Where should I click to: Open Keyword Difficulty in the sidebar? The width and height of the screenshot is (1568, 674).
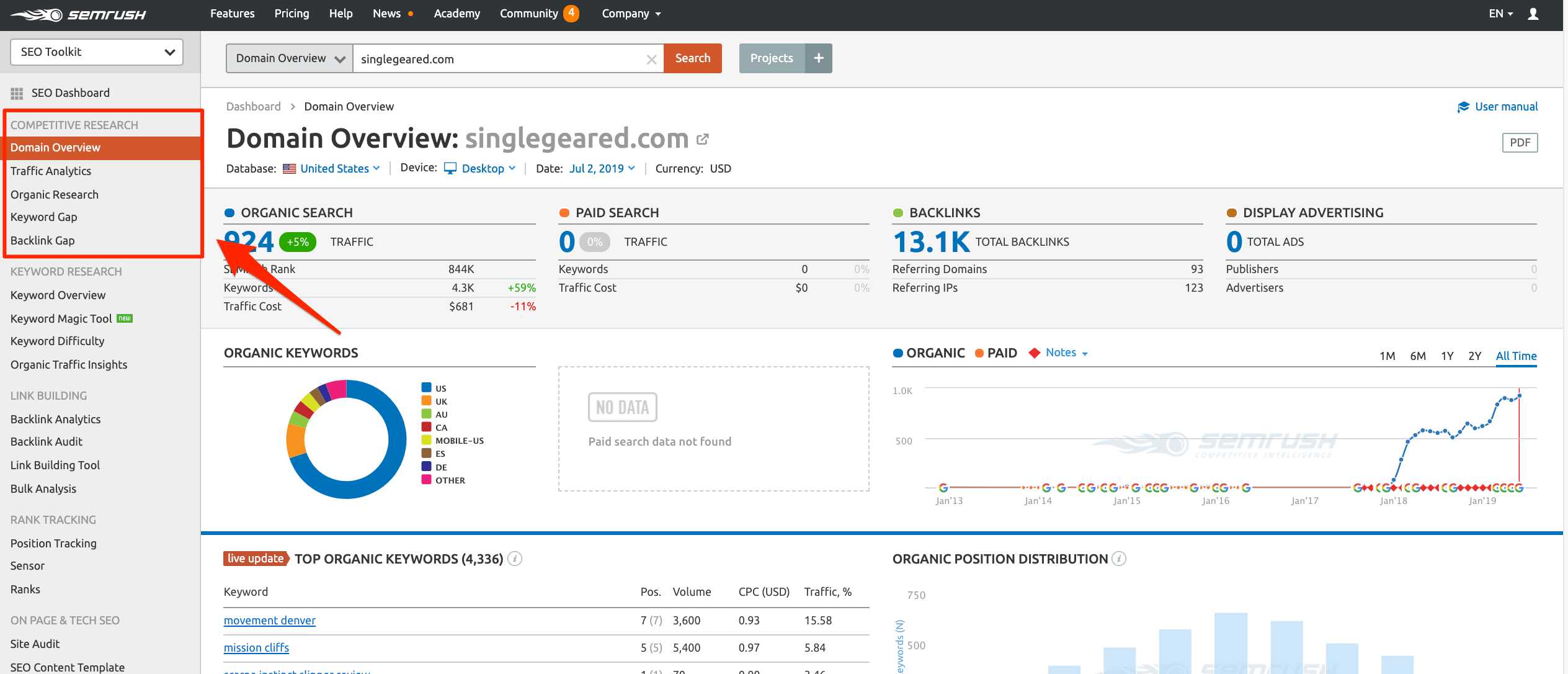tap(58, 341)
